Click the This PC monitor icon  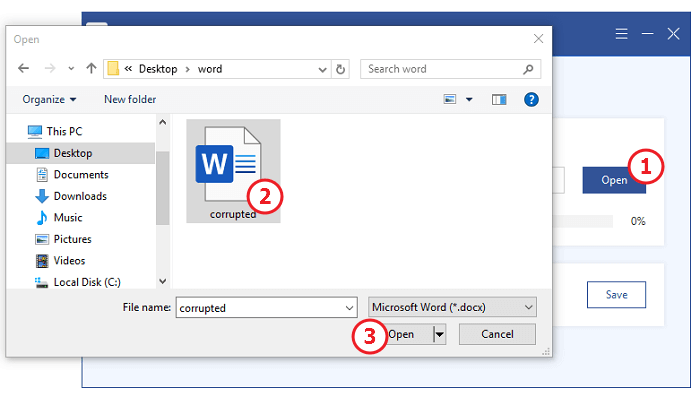click(x=34, y=131)
